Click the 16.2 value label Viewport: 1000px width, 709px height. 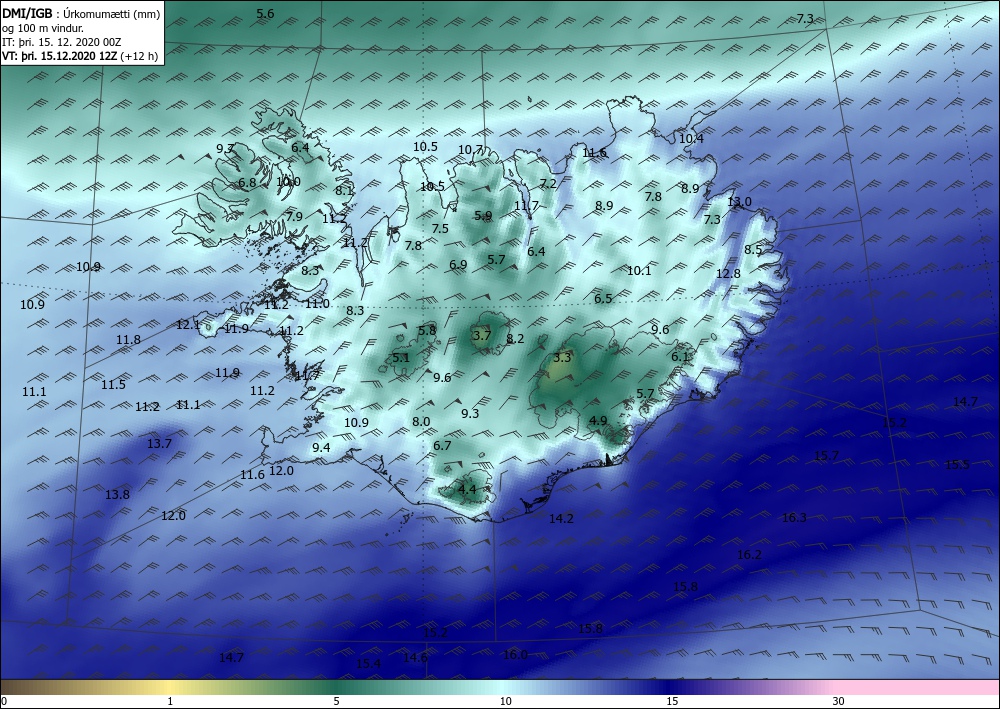click(x=749, y=554)
